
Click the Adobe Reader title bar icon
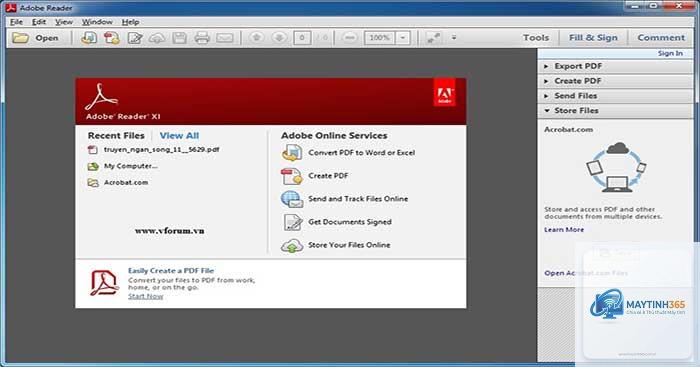coord(11,8)
